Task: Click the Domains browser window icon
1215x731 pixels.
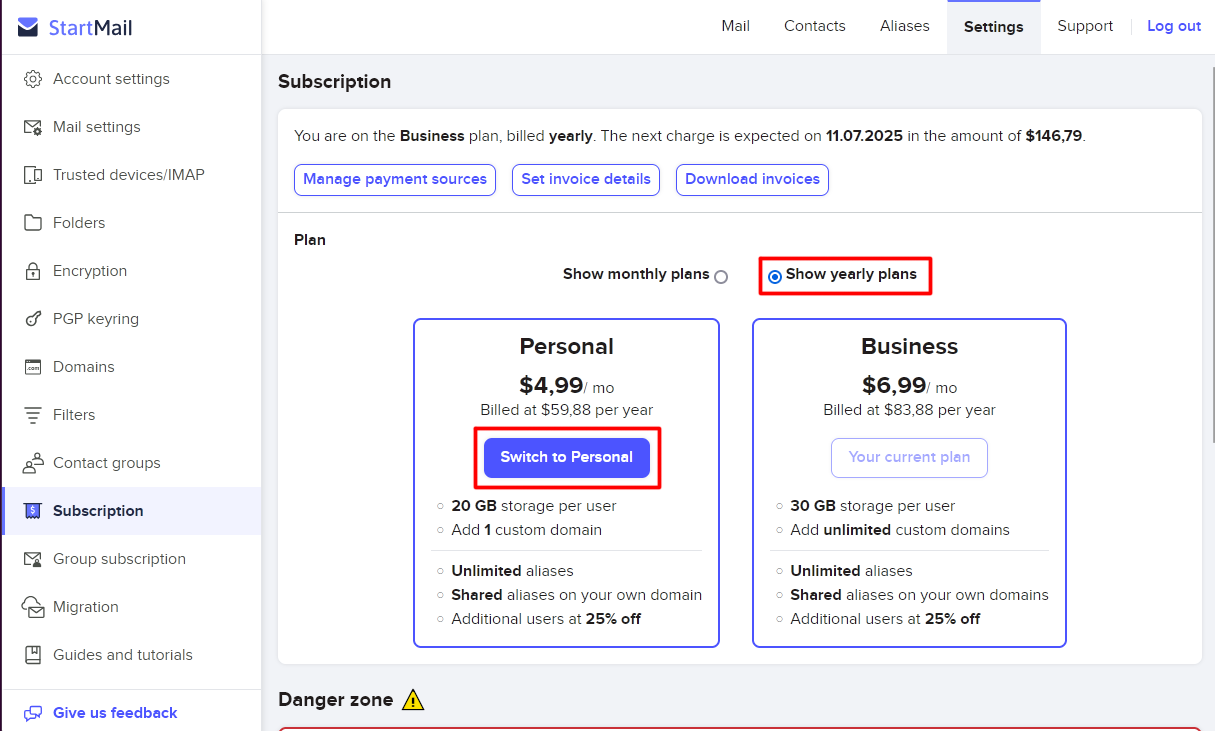Action: (33, 367)
